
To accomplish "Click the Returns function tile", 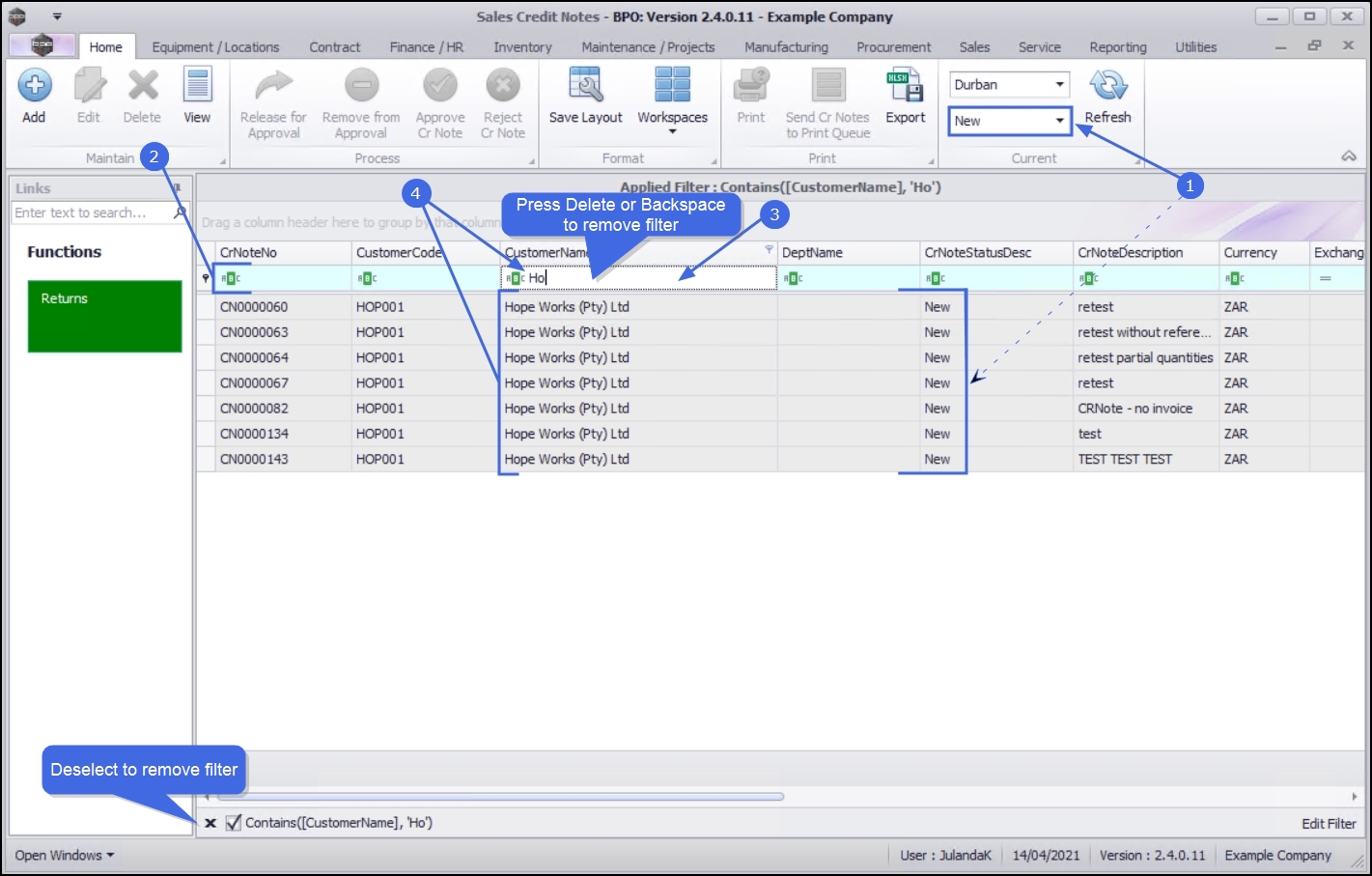I will click(x=104, y=316).
